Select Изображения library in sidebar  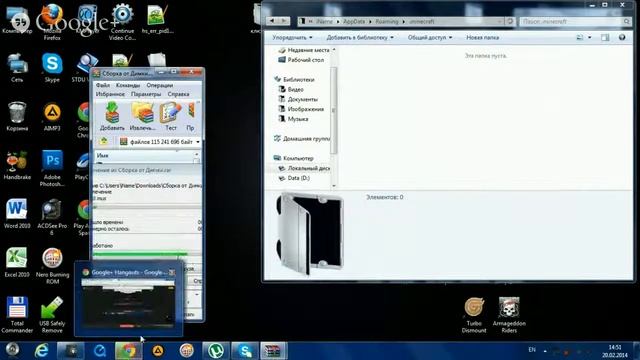(x=301, y=109)
